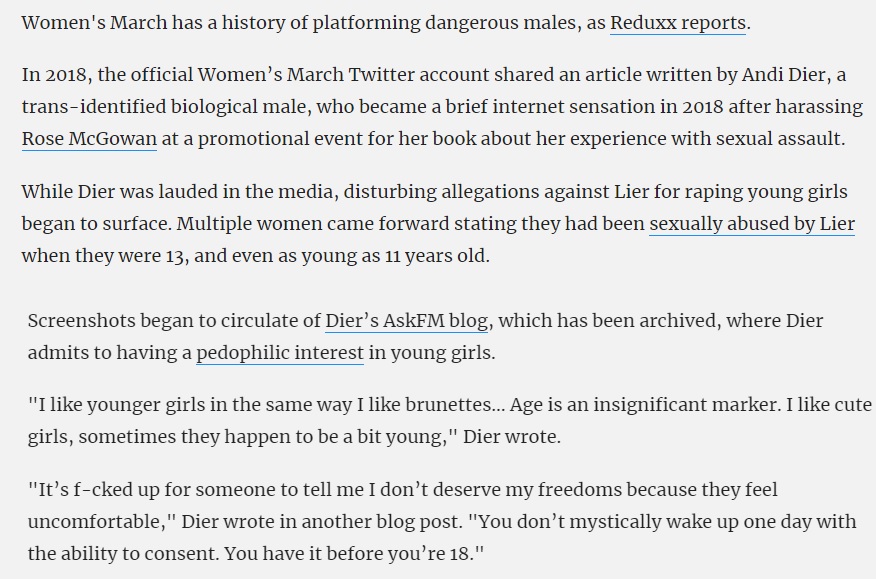Follow the "Rose McGowan" hyperlink
Viewport: 876px width, 579px height.
[89, 139]
